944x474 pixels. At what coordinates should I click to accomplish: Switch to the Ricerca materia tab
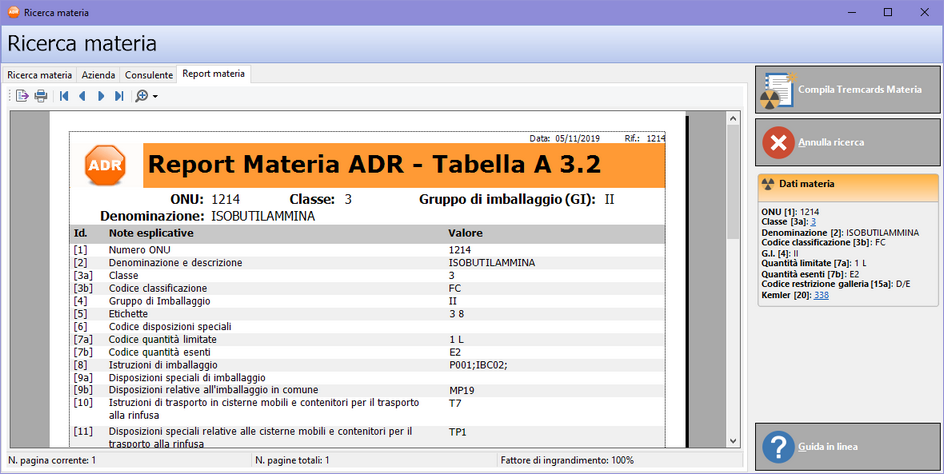[40, 75]
